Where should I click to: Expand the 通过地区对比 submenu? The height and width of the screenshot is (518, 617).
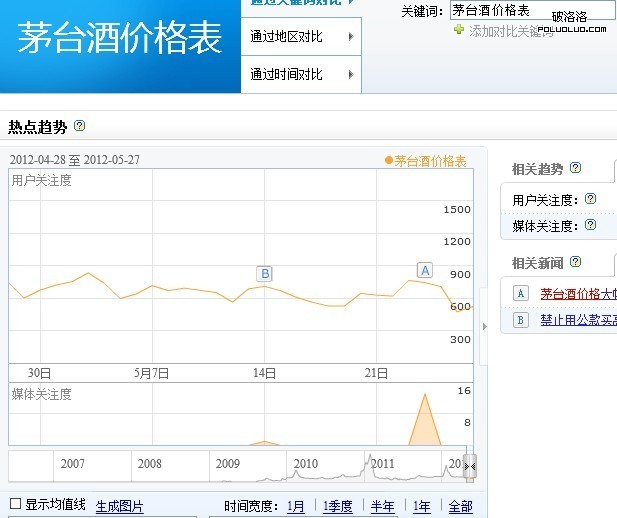click(x=301, y=37)
